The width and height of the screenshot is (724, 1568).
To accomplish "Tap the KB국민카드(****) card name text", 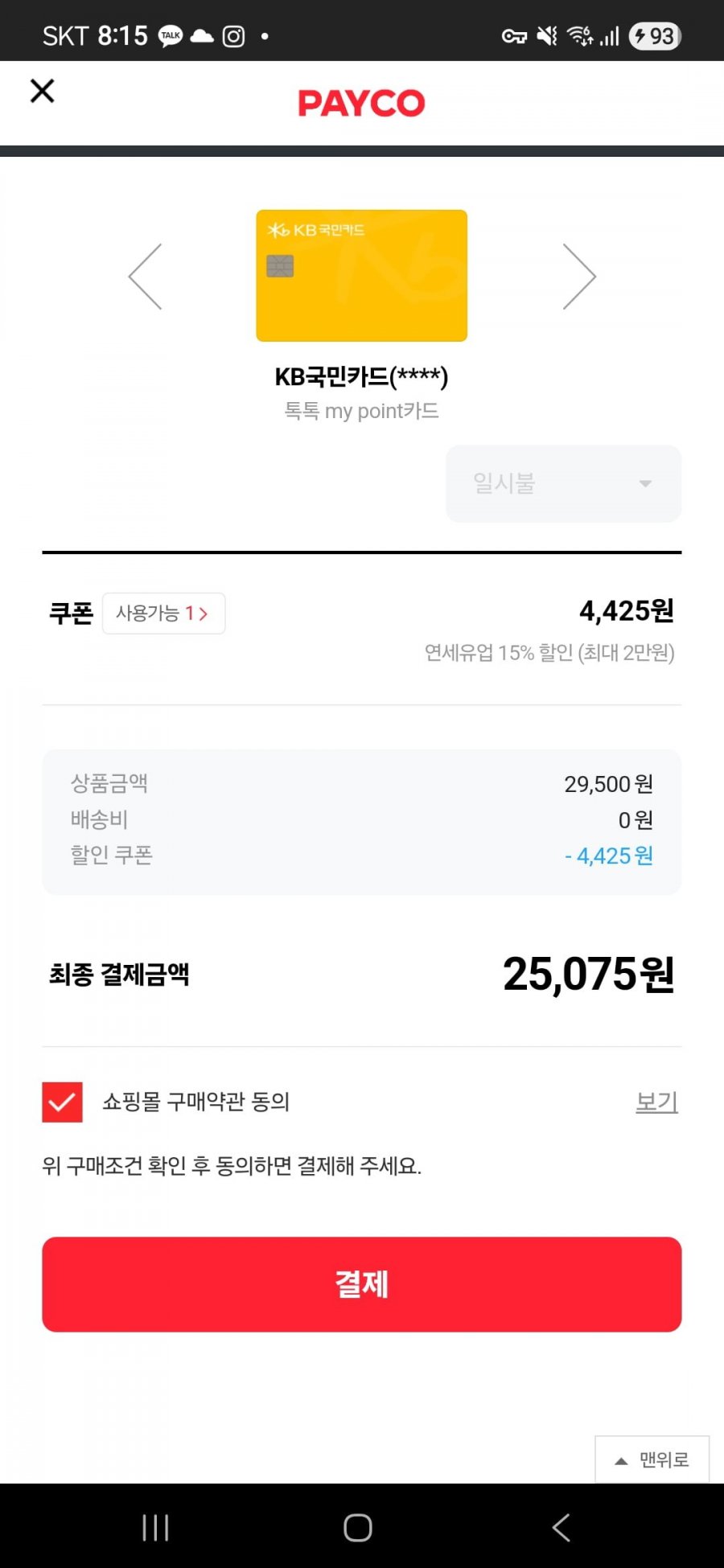I will [361, 376].
